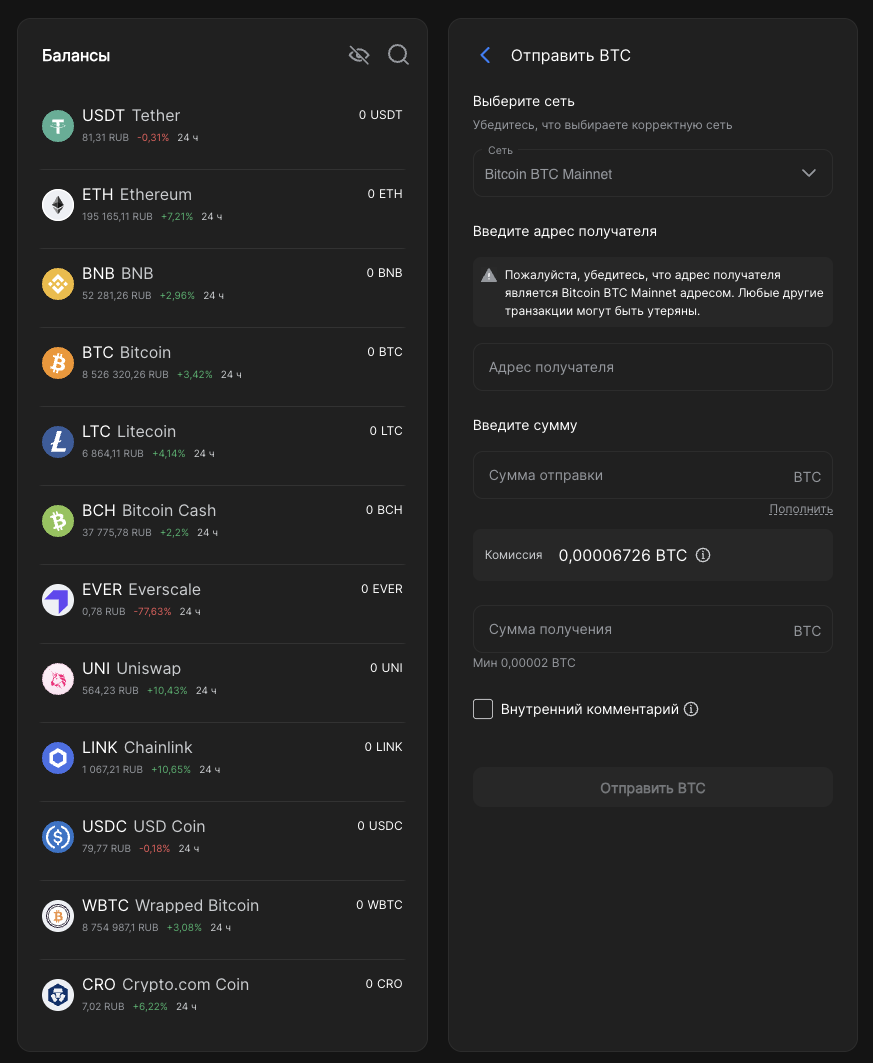Show the commission info tooltip icon
873x1063 pixels.
coord(703,555)
